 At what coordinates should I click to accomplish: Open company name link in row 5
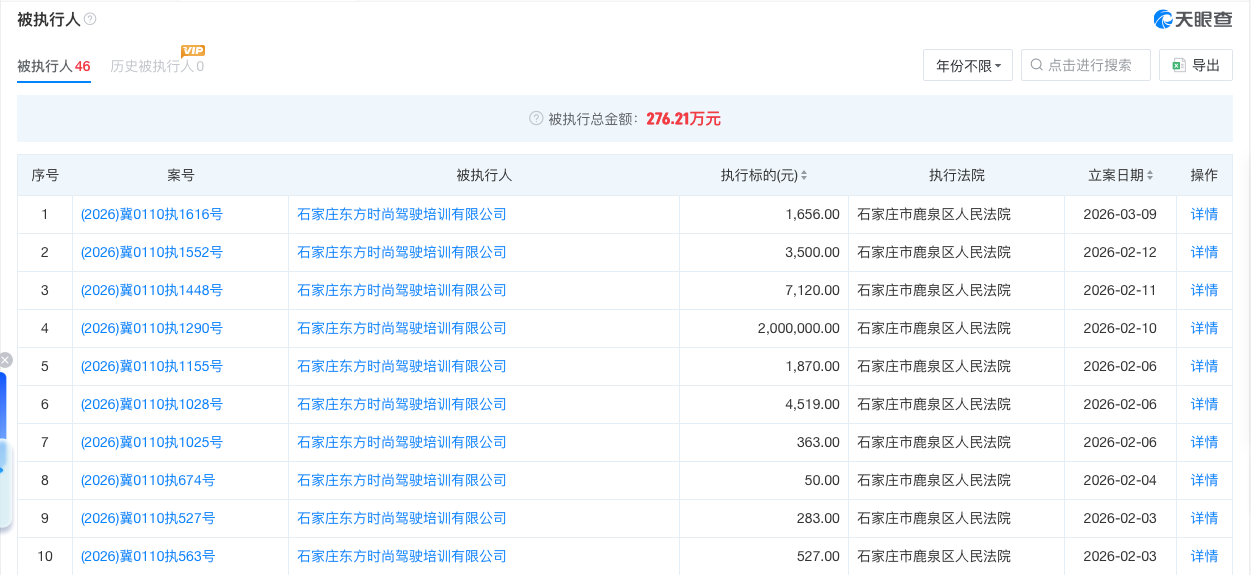[402, 366]
